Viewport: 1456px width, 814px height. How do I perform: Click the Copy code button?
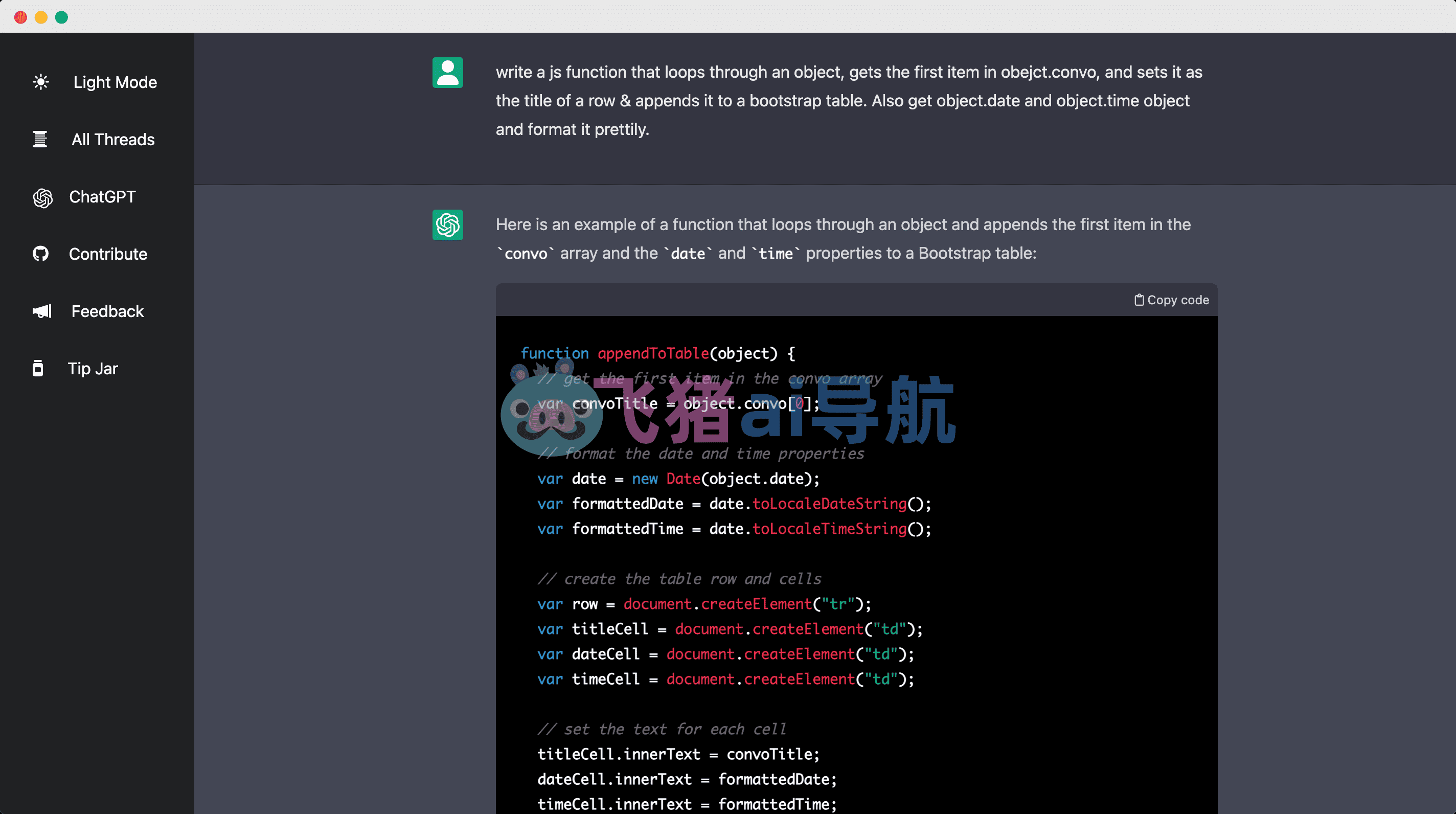pyautogui.click(x=1172, y=300)
